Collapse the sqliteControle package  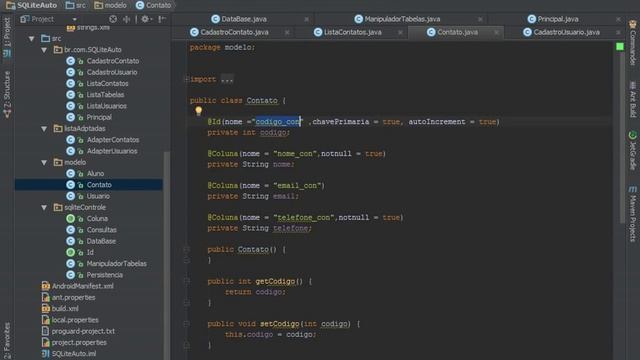tap(44, 207)
